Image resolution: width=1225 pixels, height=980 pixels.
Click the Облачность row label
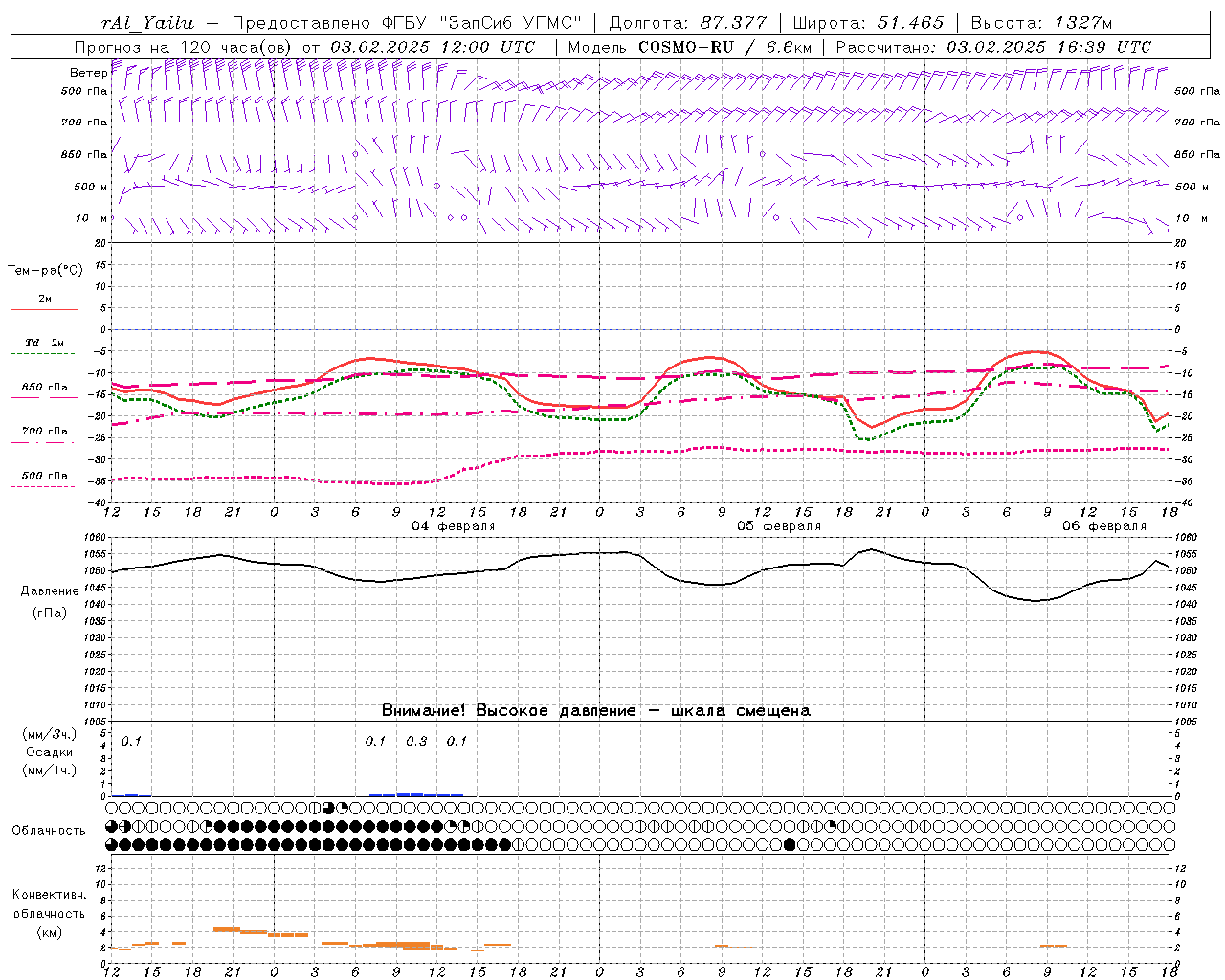[49, 830]
